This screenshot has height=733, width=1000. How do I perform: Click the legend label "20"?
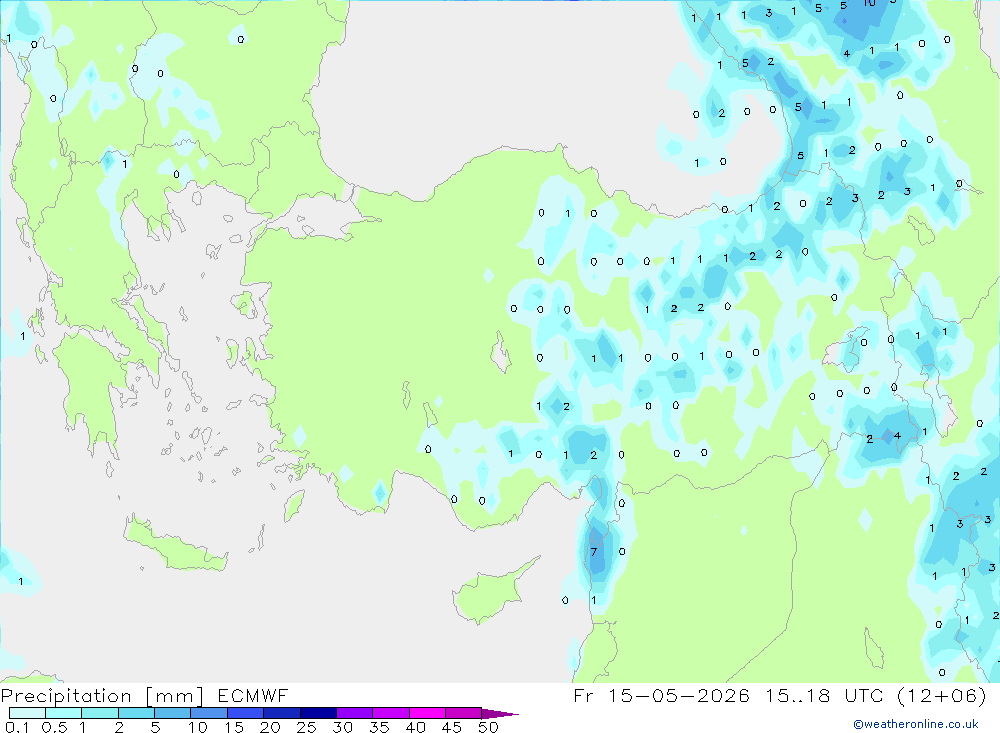pyautogui.click(x=270, y=727)
